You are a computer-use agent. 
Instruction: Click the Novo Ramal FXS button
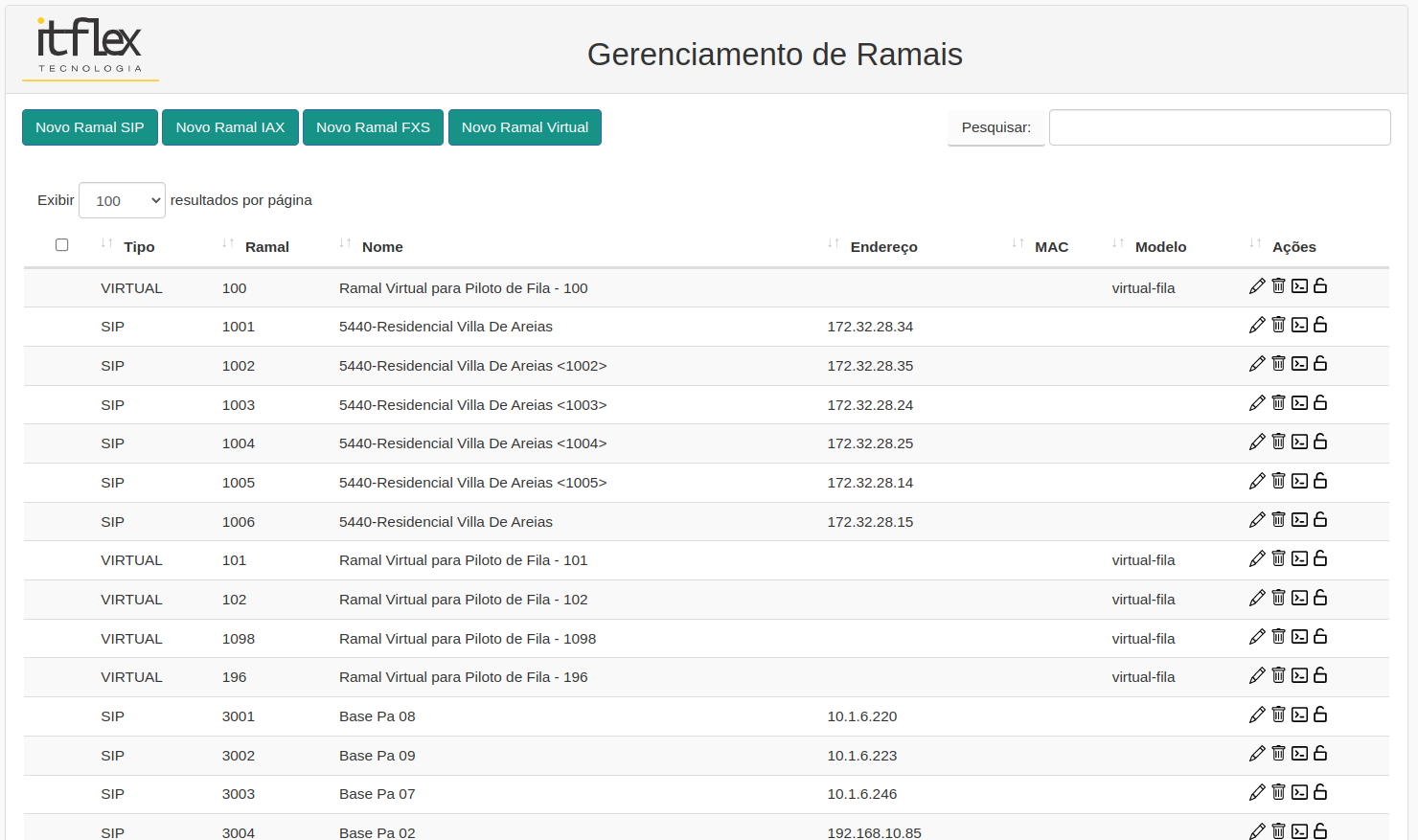pyautogui.click(x=373, y=127)
